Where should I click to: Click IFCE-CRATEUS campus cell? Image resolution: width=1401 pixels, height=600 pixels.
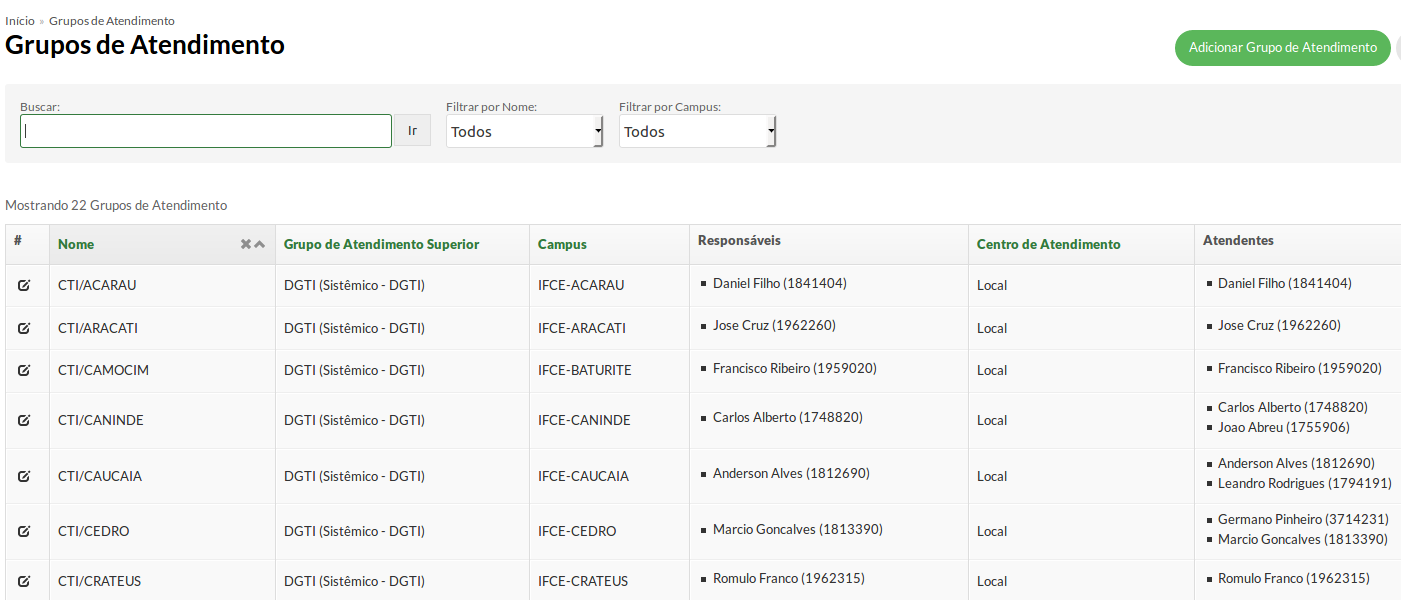pos(583,581)
